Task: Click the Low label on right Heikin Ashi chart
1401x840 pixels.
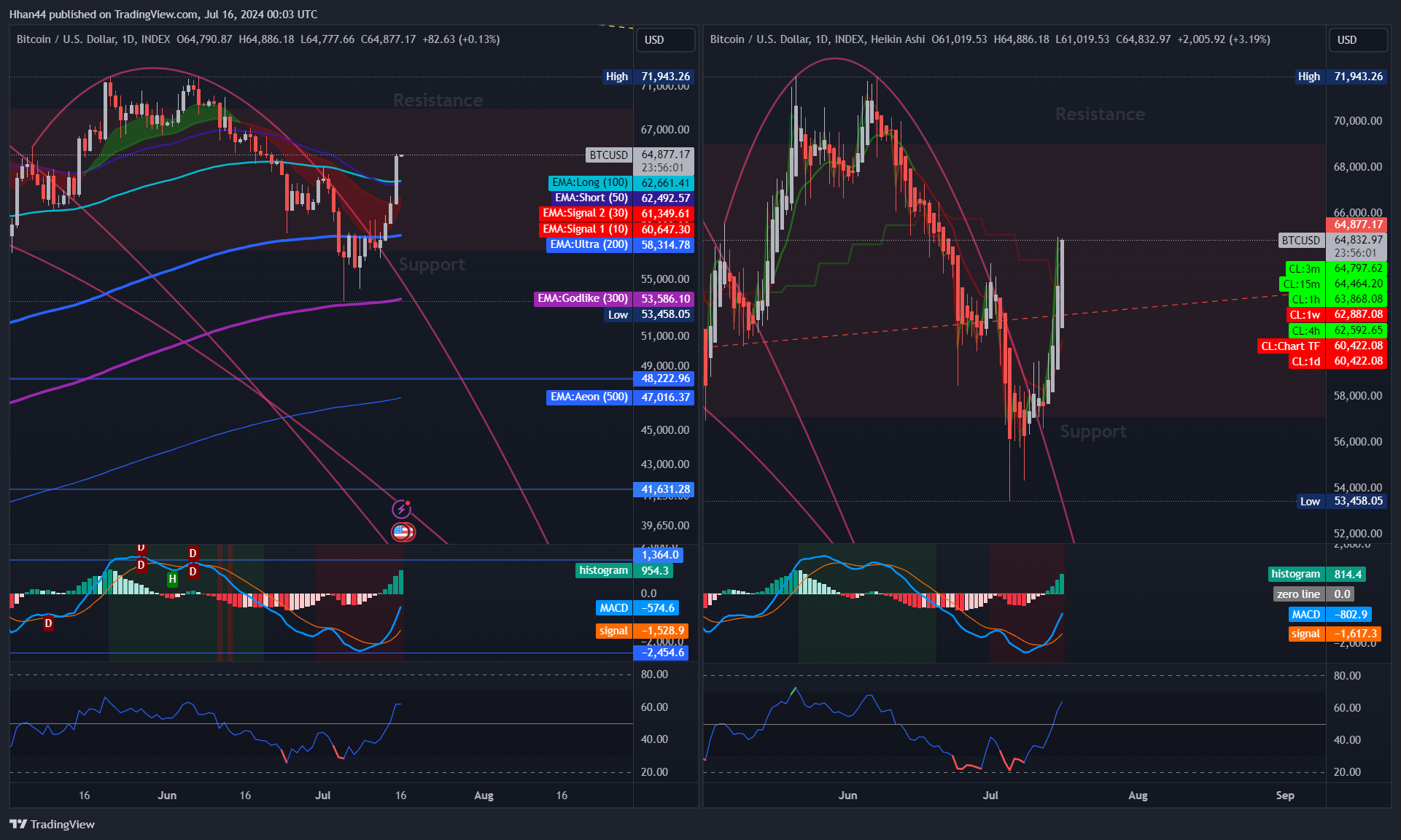Action: pos(1342,502)
